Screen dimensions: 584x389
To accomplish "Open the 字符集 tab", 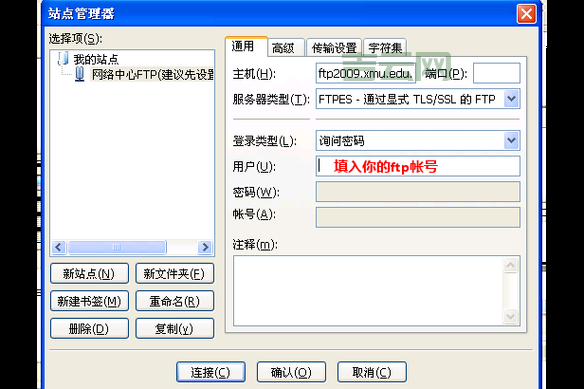I will tap(385, 48).
